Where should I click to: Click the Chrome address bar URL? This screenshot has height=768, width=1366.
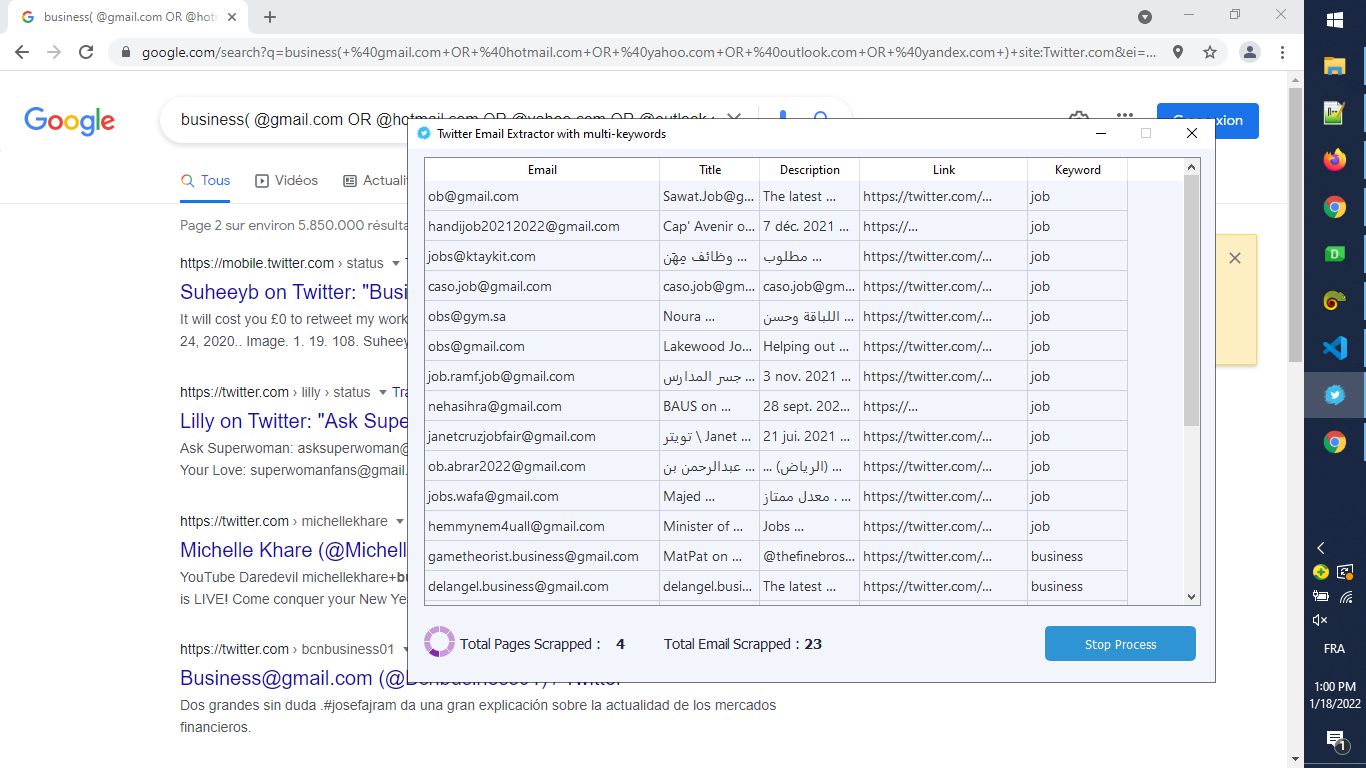click(648, 52)
